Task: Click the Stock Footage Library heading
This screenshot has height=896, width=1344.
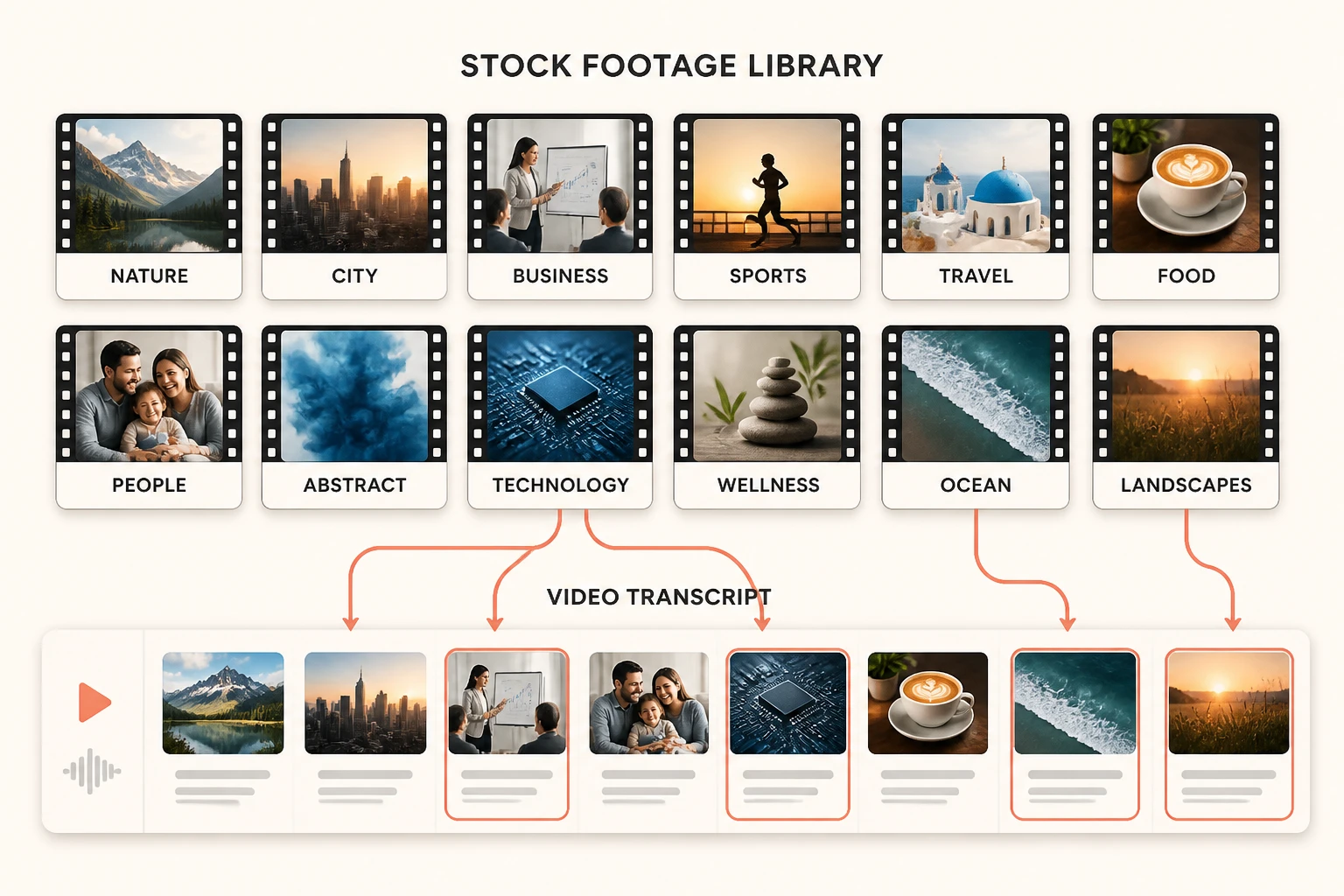Action: [x=671, y=66]
